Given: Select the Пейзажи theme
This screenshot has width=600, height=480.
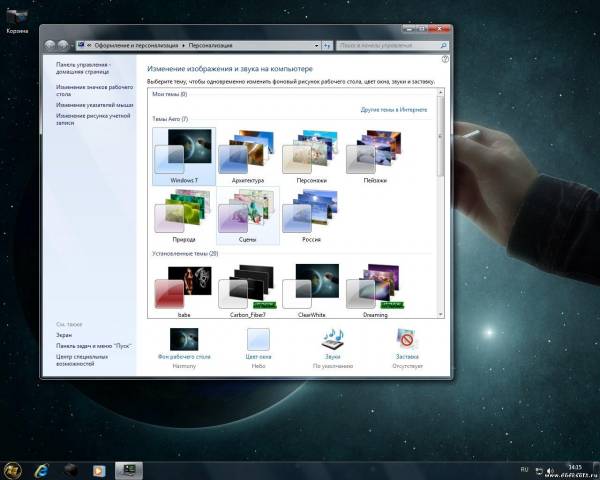Looking at the screenshot, I should click(x=375, y=157).
